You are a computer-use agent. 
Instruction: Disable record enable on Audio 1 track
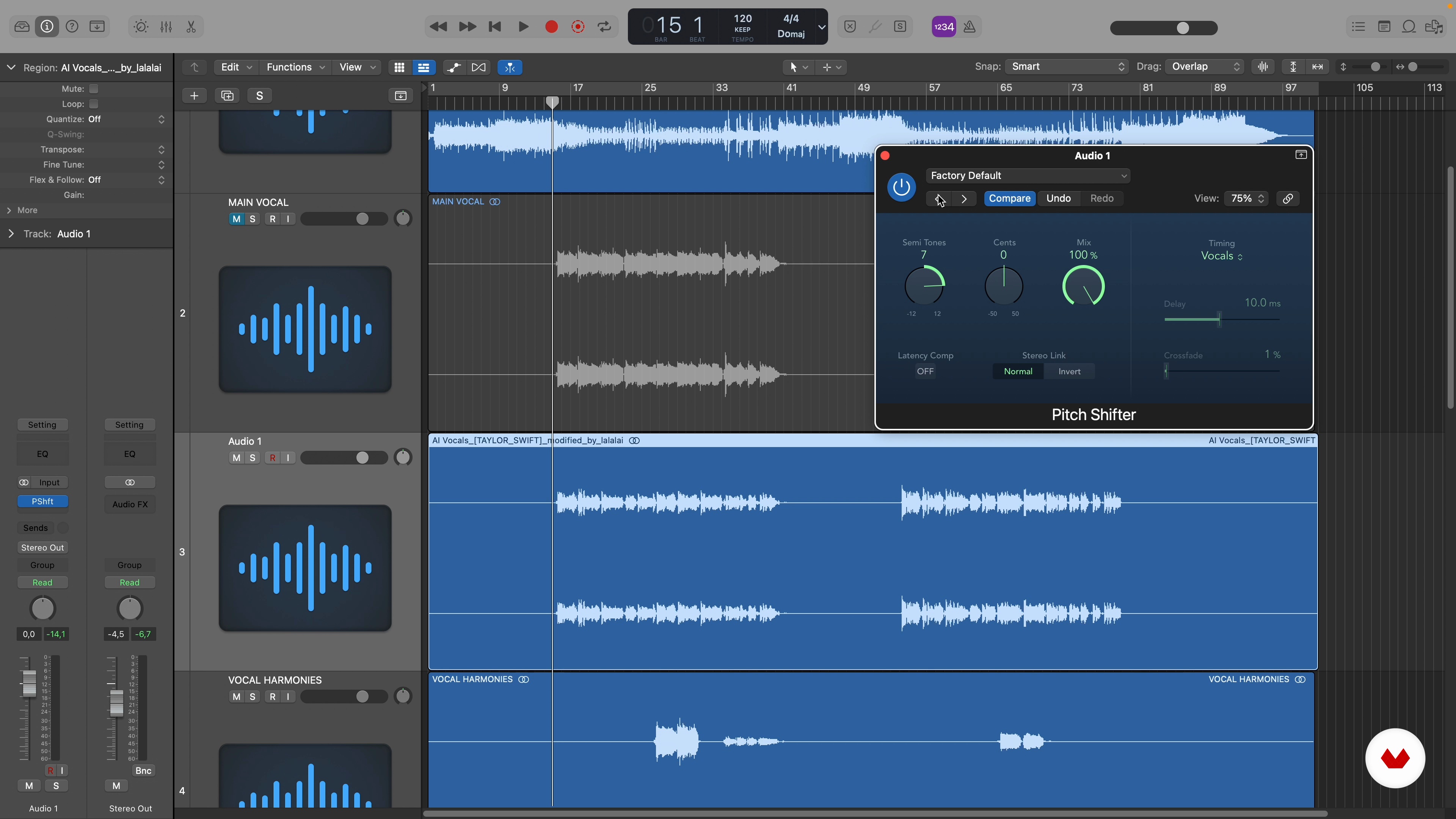point(273,458)
